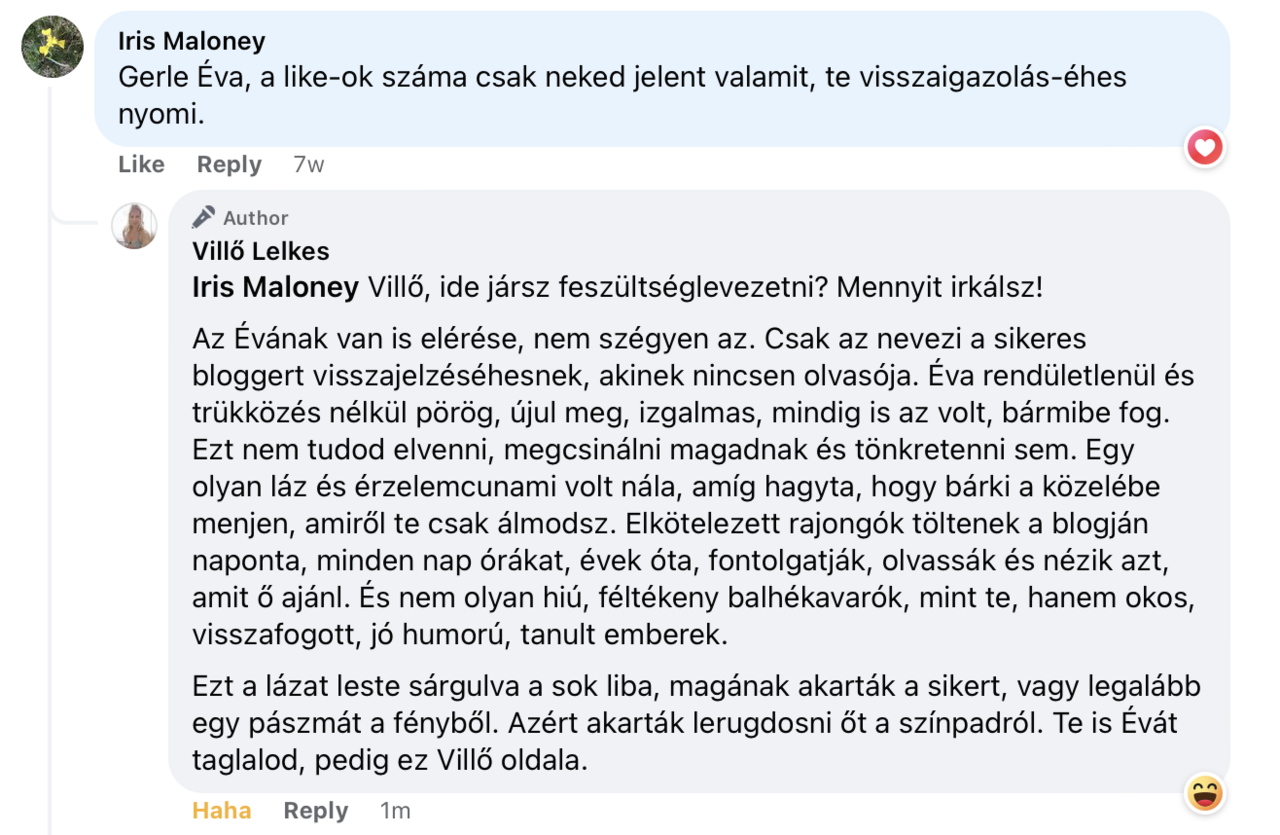
Task: Open Iris Maloney's yellow flower profile picture
Action: pos(53,46)
